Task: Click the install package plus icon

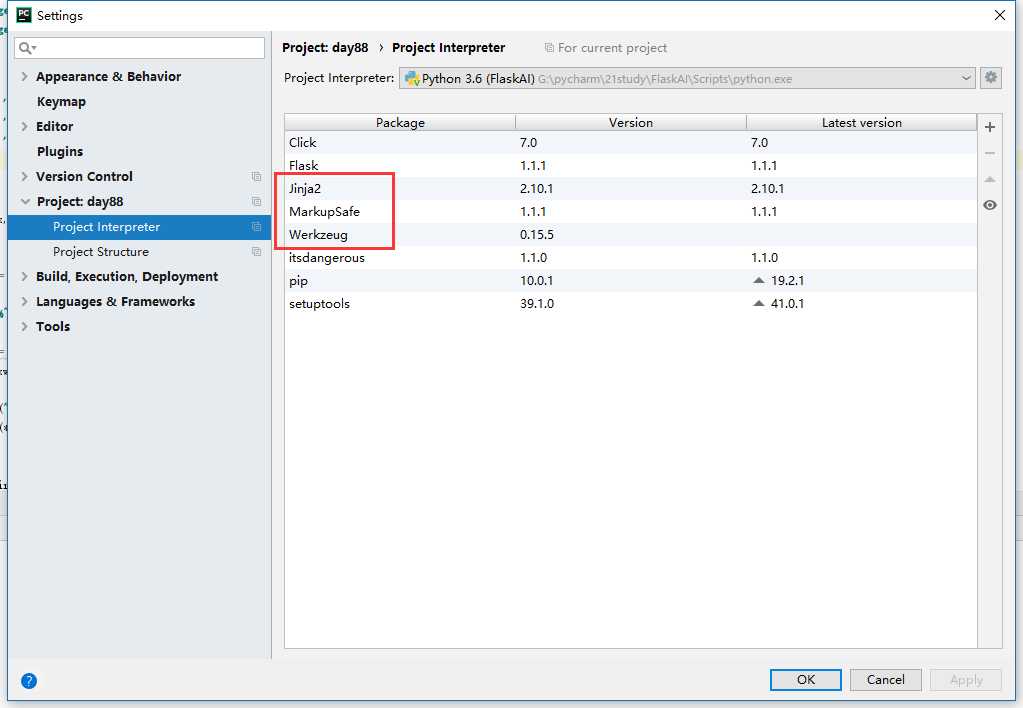Action: [990, 127]
